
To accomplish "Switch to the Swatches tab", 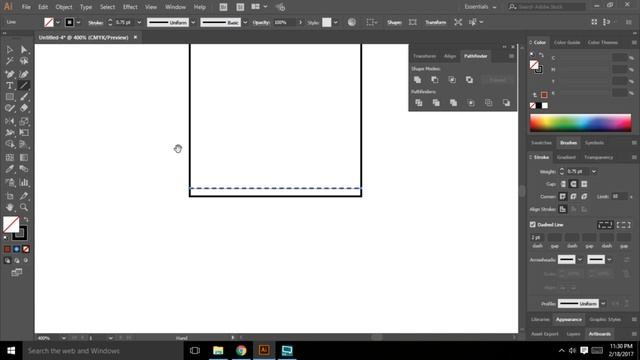I will (541, 143).
